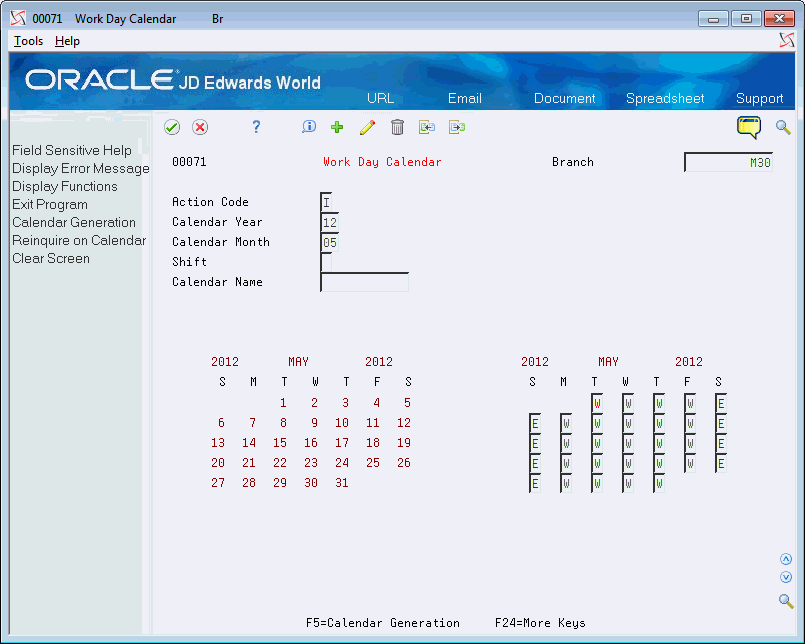Click the Action Code field

point(326,202)
